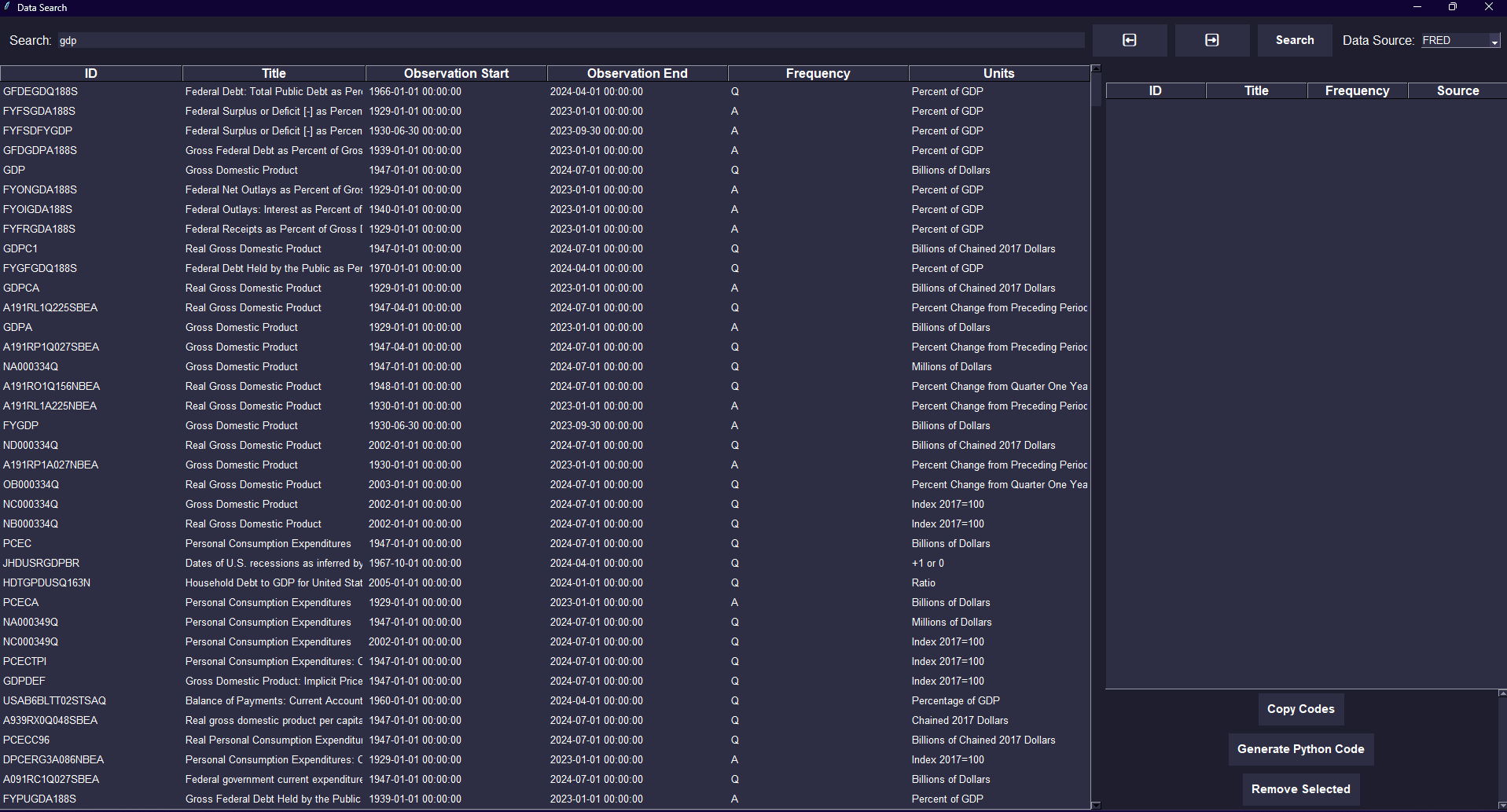
Task: Click the 'Ratio' units cell
Action: coord(924,583)
